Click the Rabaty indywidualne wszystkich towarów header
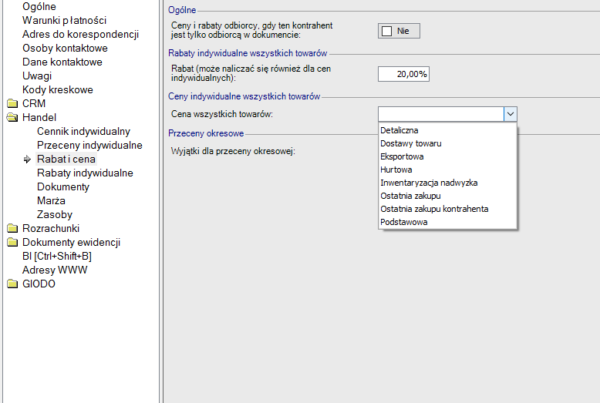 pos(248,53)
